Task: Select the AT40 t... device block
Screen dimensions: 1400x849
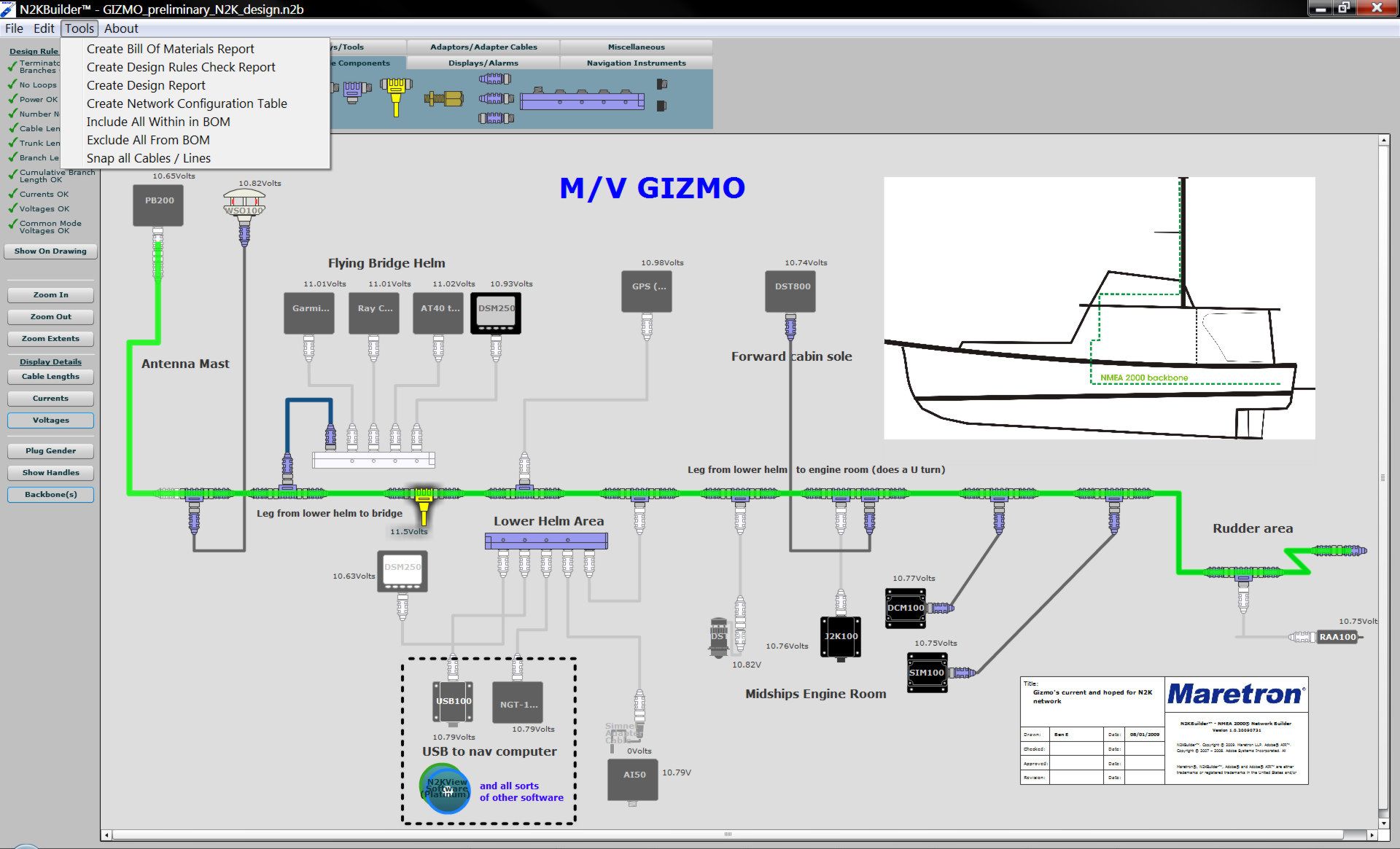Action: click(x=438, y=313)
